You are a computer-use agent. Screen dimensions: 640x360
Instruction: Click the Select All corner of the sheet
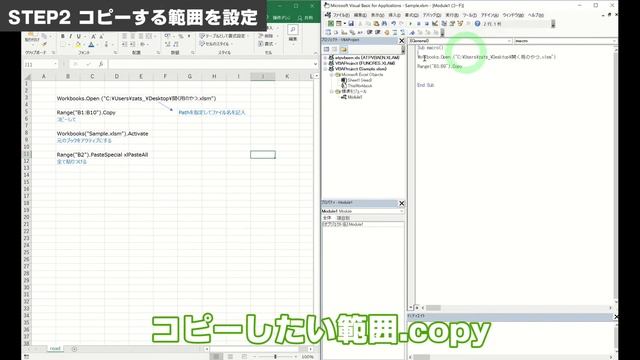click(27, 76)
